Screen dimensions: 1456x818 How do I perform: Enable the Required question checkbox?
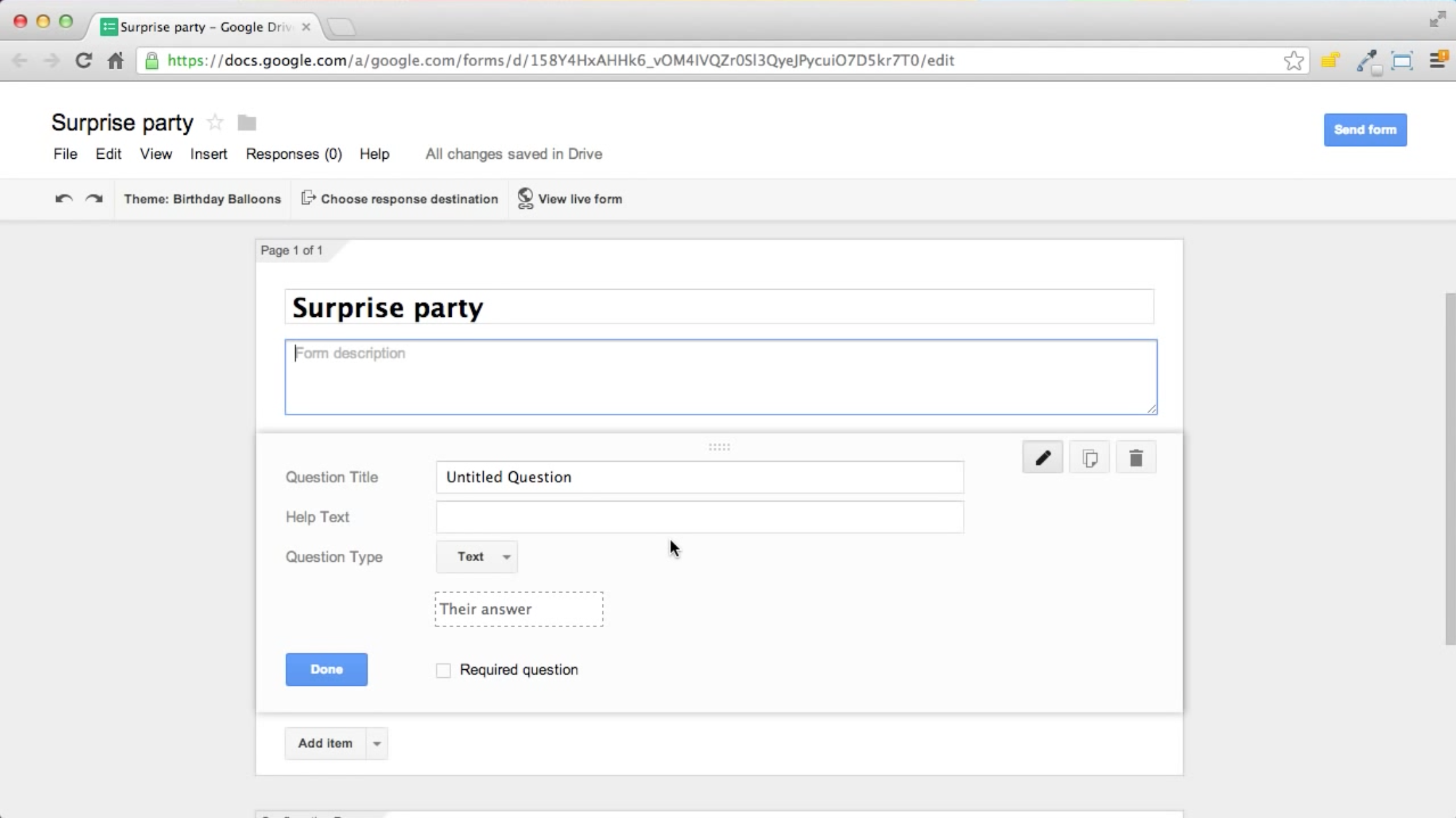[443, 670]
